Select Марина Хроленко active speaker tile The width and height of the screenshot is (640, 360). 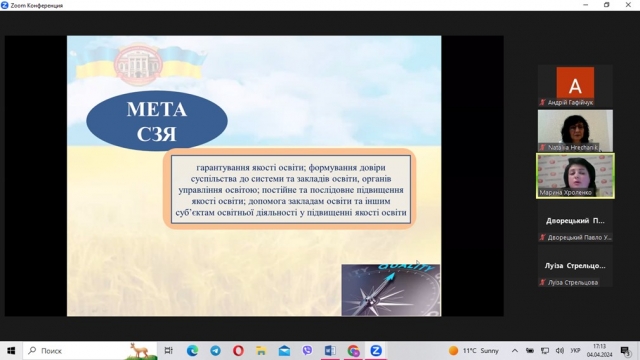coord(575,176)
